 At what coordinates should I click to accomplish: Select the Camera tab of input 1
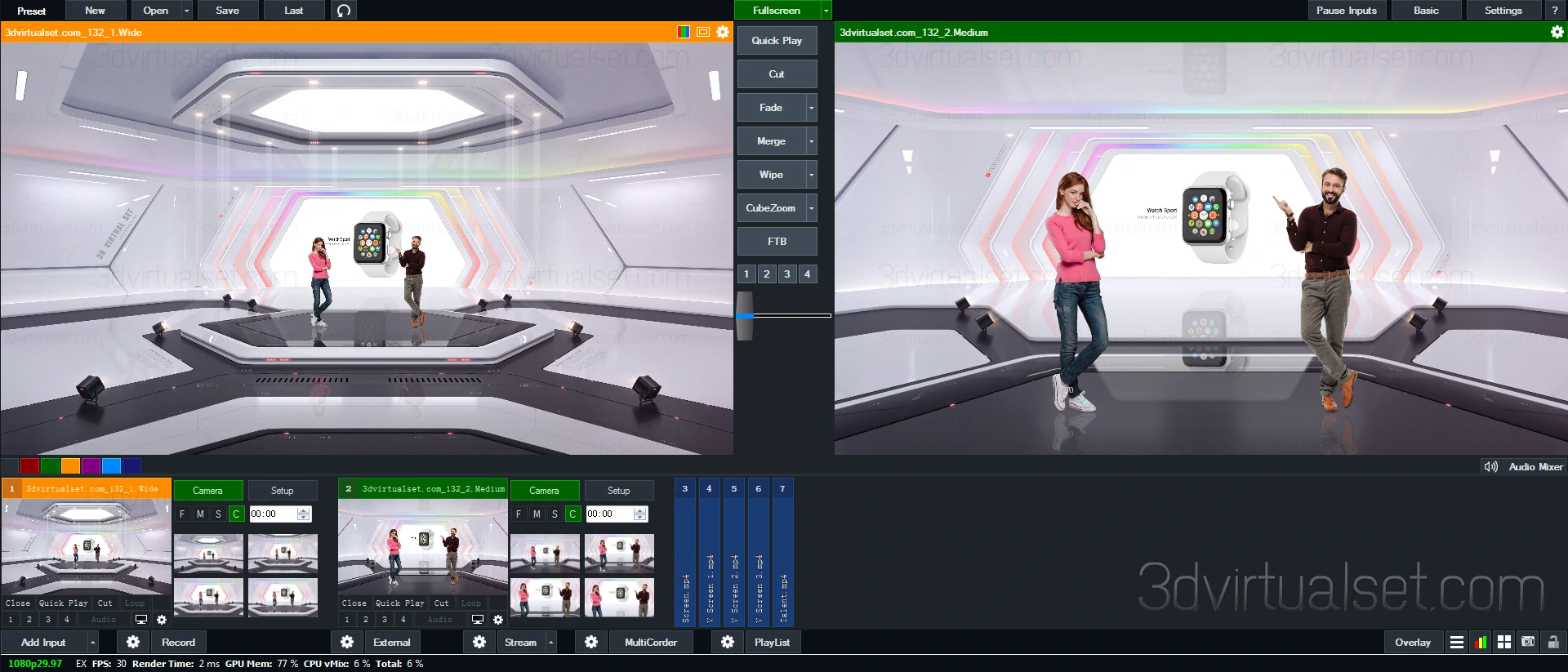click(x=207, y=491)
